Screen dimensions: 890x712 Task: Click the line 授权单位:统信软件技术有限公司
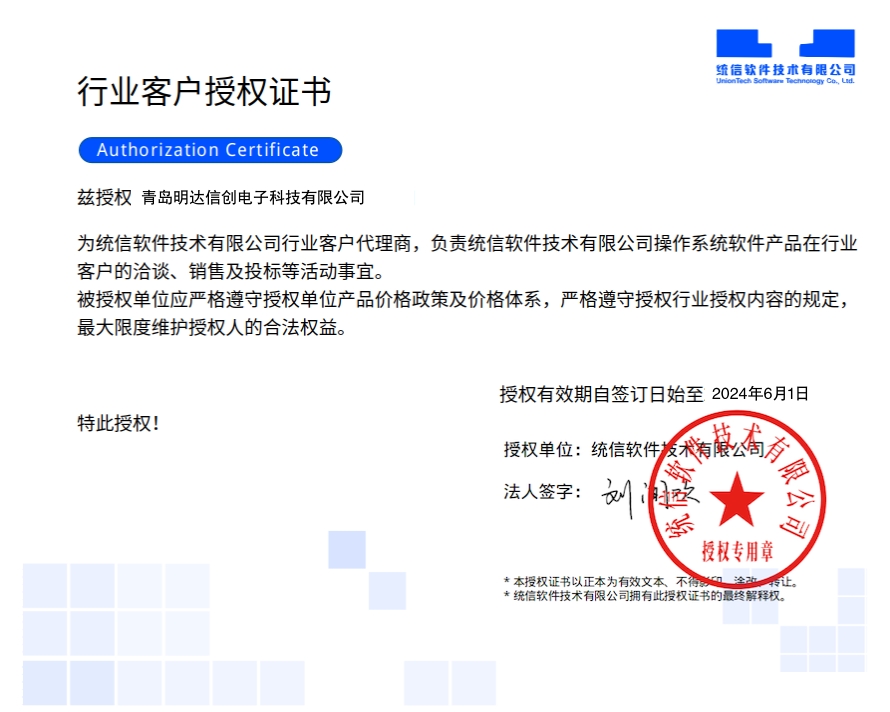[633, 450]
